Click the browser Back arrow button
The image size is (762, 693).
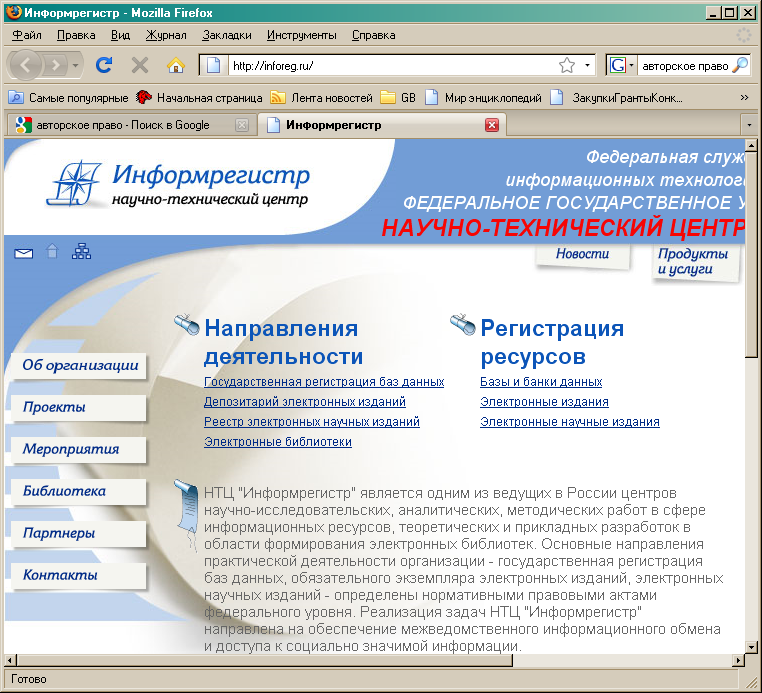[x=25, y=65]
